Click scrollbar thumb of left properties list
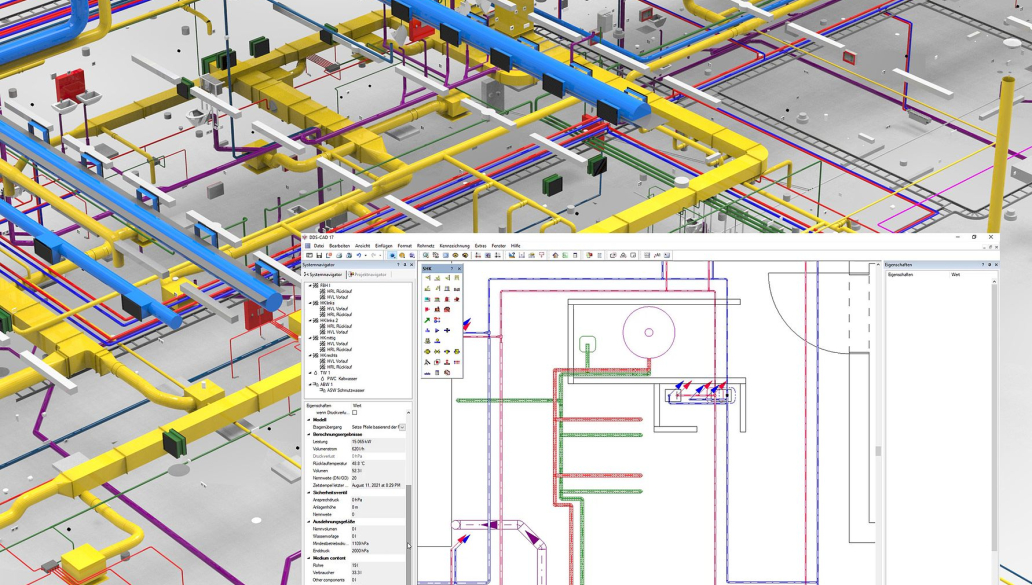The width and height of the screenshot is (1032, 585). click(409, 534)
